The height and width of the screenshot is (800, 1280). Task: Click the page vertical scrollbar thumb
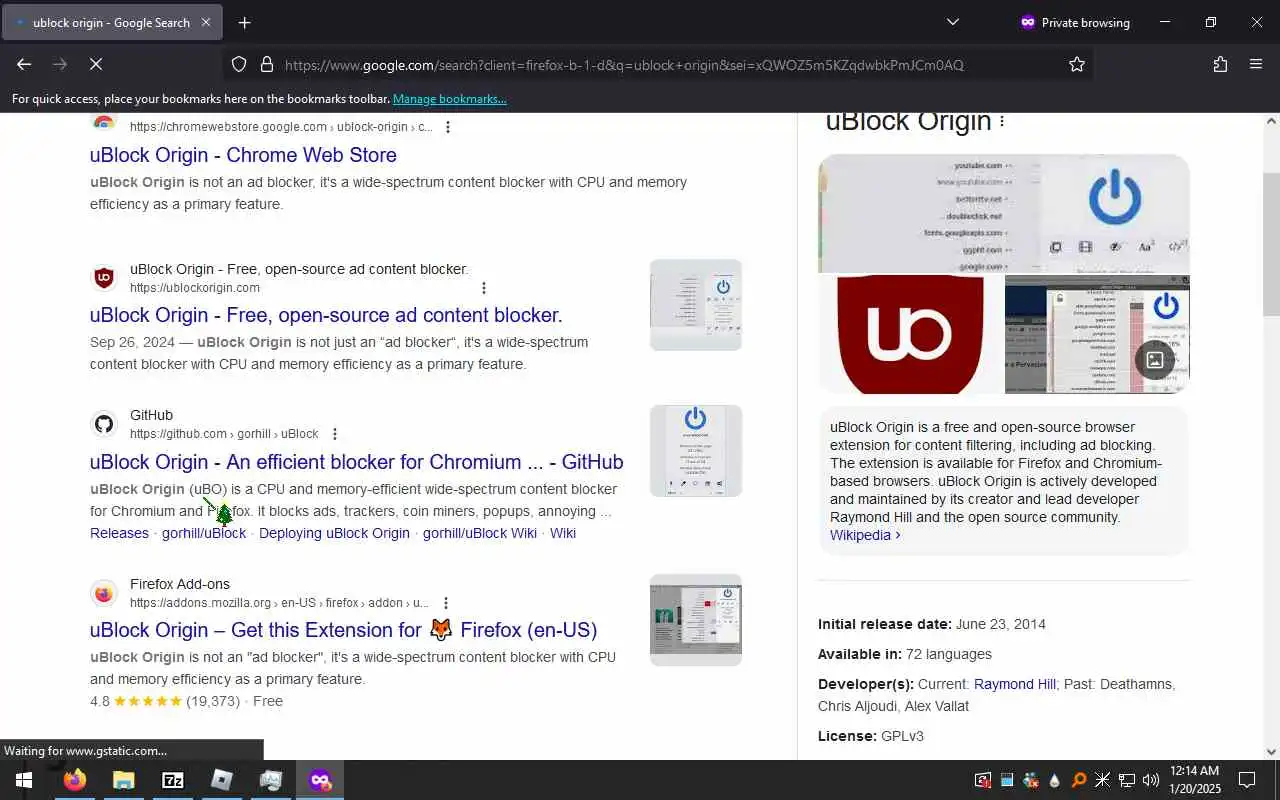click(1271, 245)
